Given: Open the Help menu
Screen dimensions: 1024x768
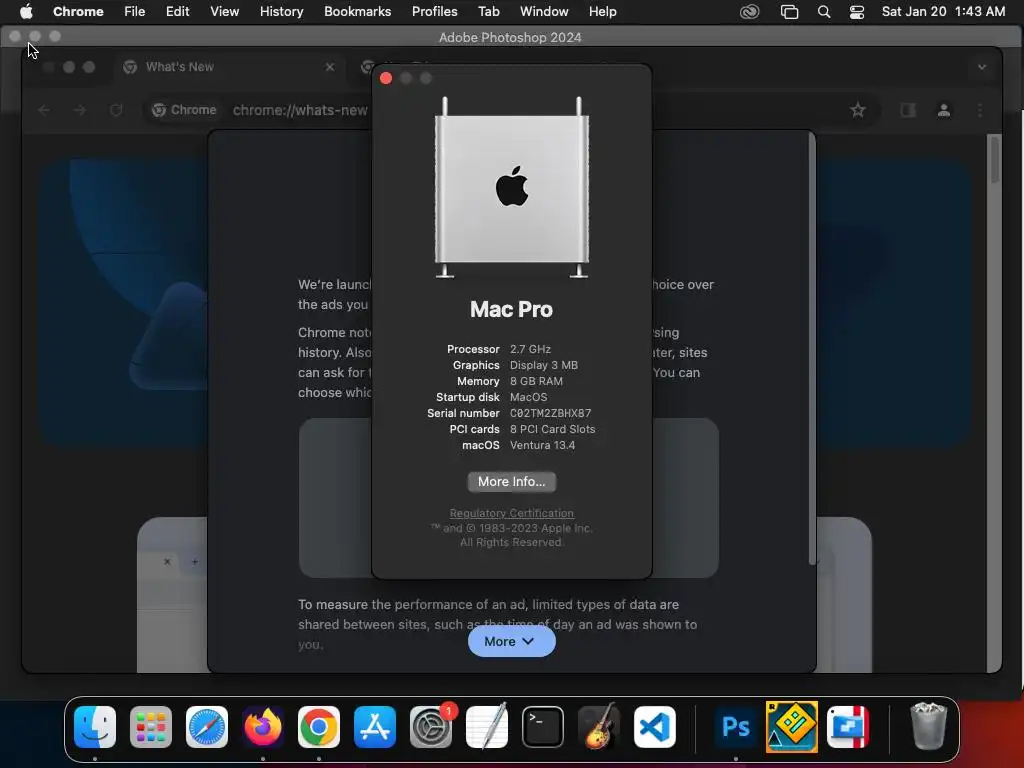Looking at the screenshot, I should (x=602, y=11).
